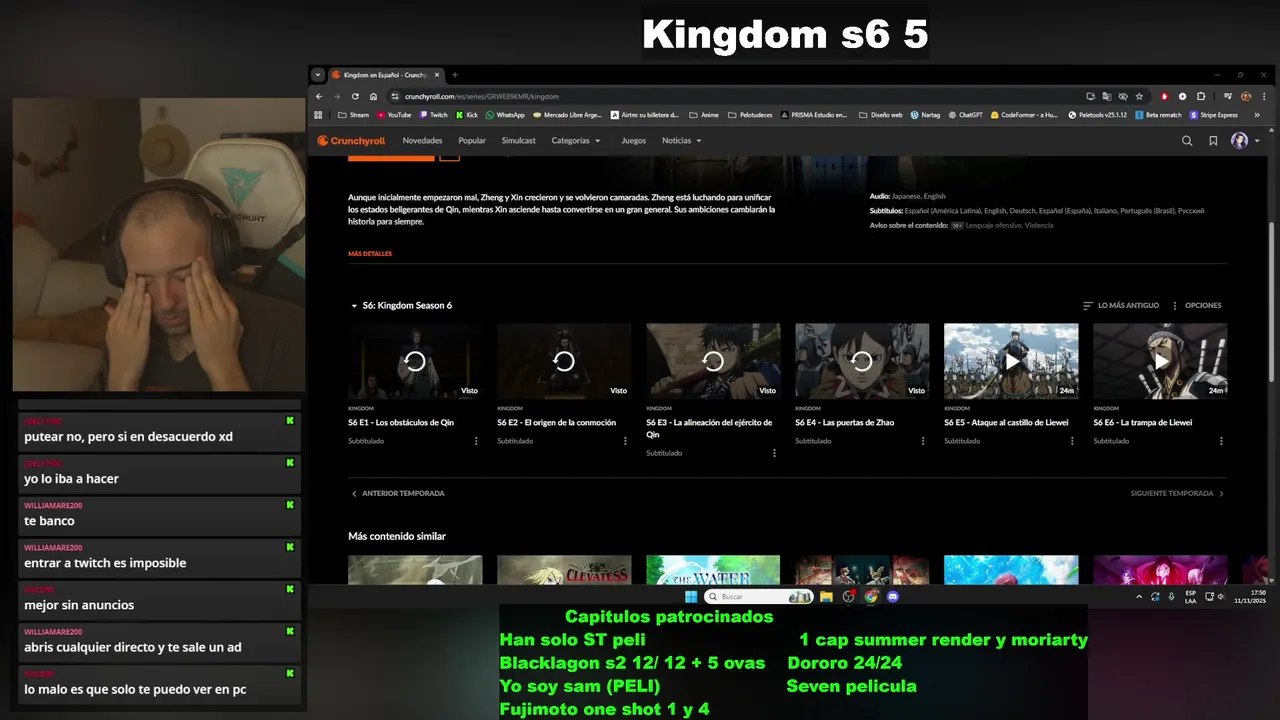Viewport: 1280px width, 720px height.
Task: Click the page vertical scrollbar
Action: click(1271, 300)
